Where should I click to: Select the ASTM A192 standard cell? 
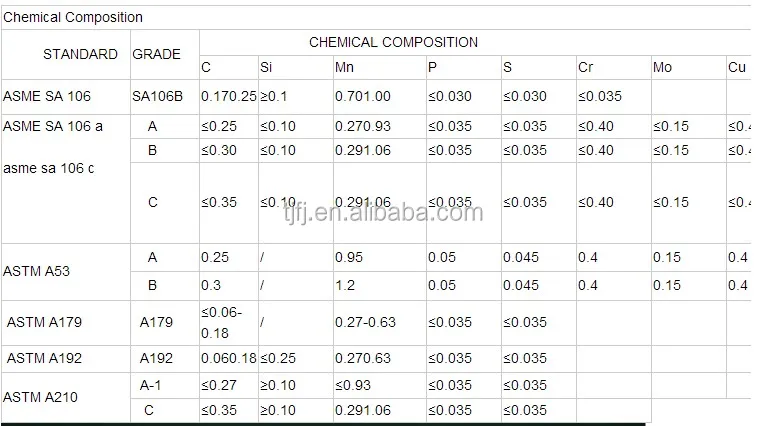click(41, 358)
